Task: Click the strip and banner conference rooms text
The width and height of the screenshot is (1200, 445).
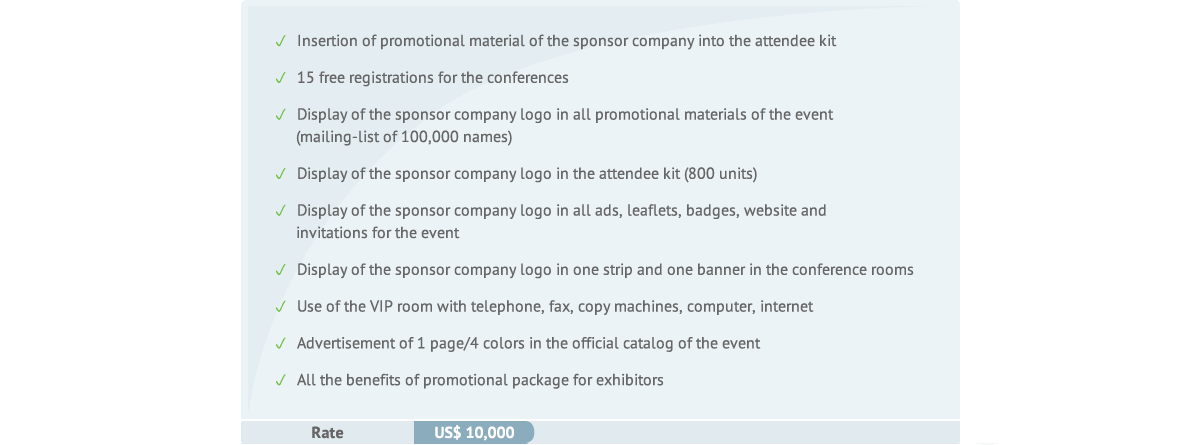Action: [x=605, y=270]
